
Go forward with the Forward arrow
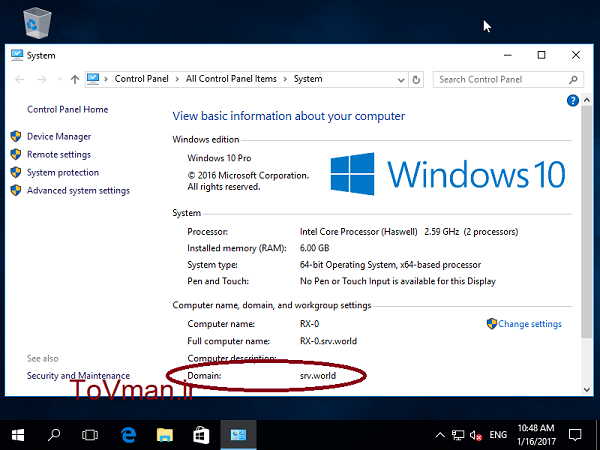42,80
